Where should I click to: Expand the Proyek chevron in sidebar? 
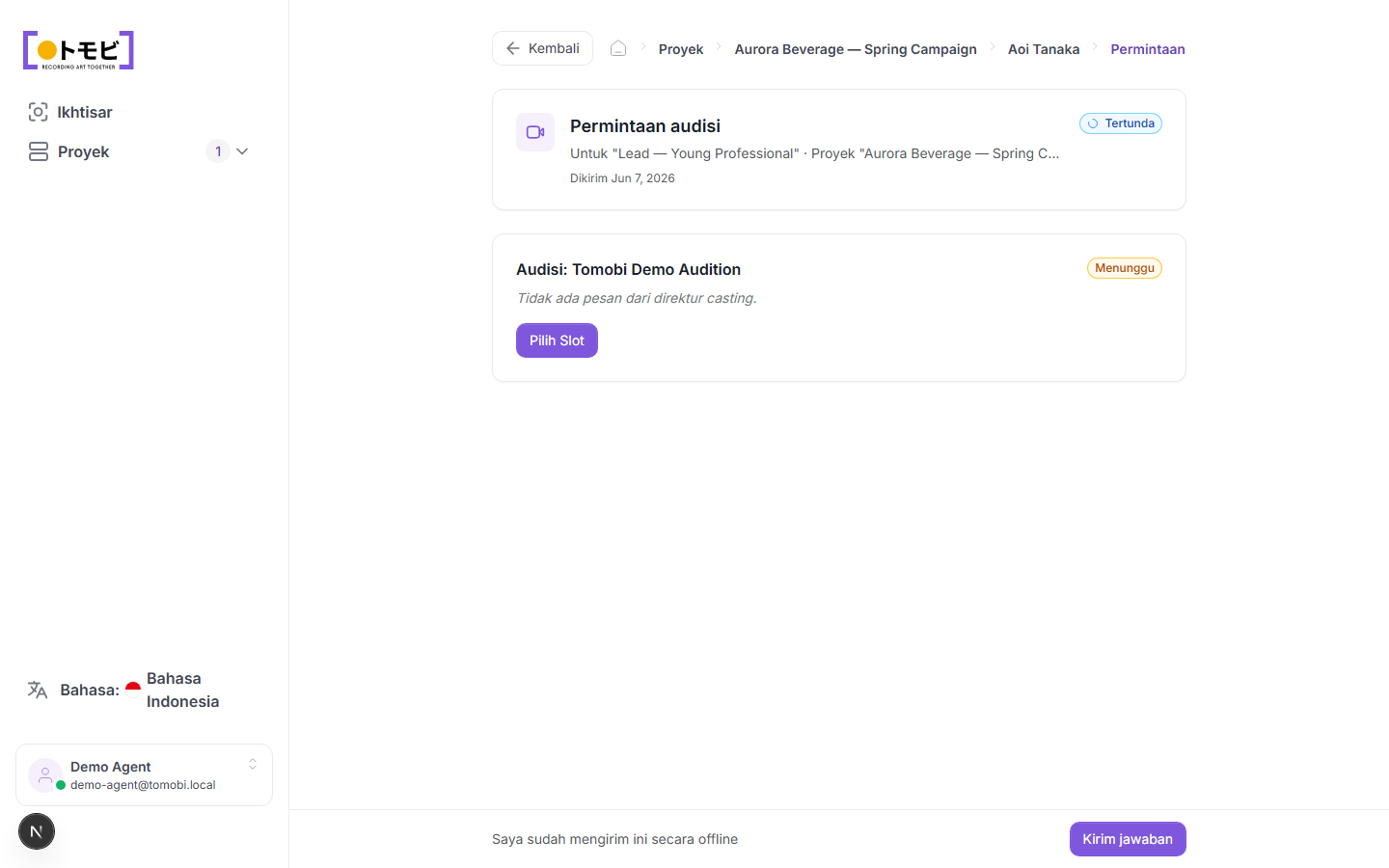pos(242,151)
